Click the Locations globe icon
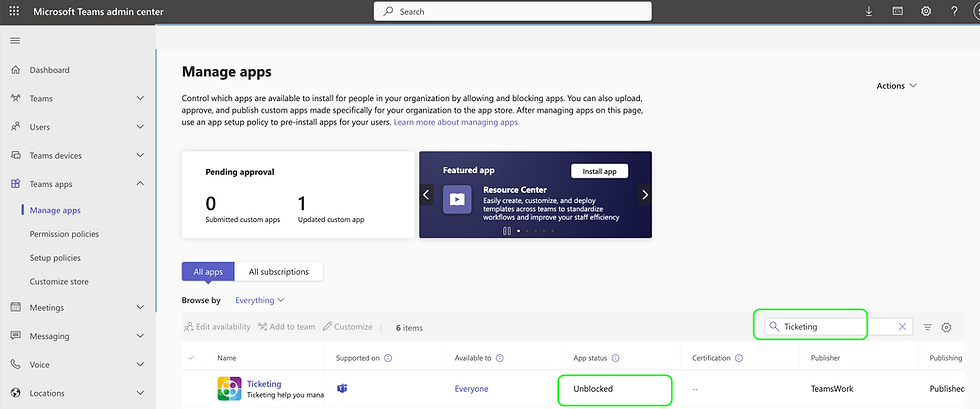Image resolution: width=980 pixels, height=409 pixels. click(x=16, y=393)
